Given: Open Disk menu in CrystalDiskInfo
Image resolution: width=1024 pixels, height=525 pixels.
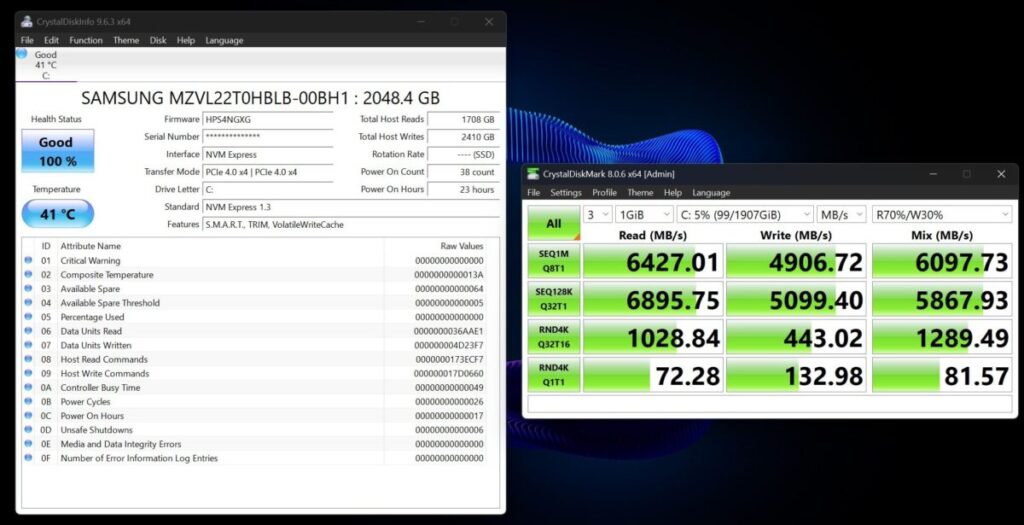Looking at the screenshot, I should 158,40.
